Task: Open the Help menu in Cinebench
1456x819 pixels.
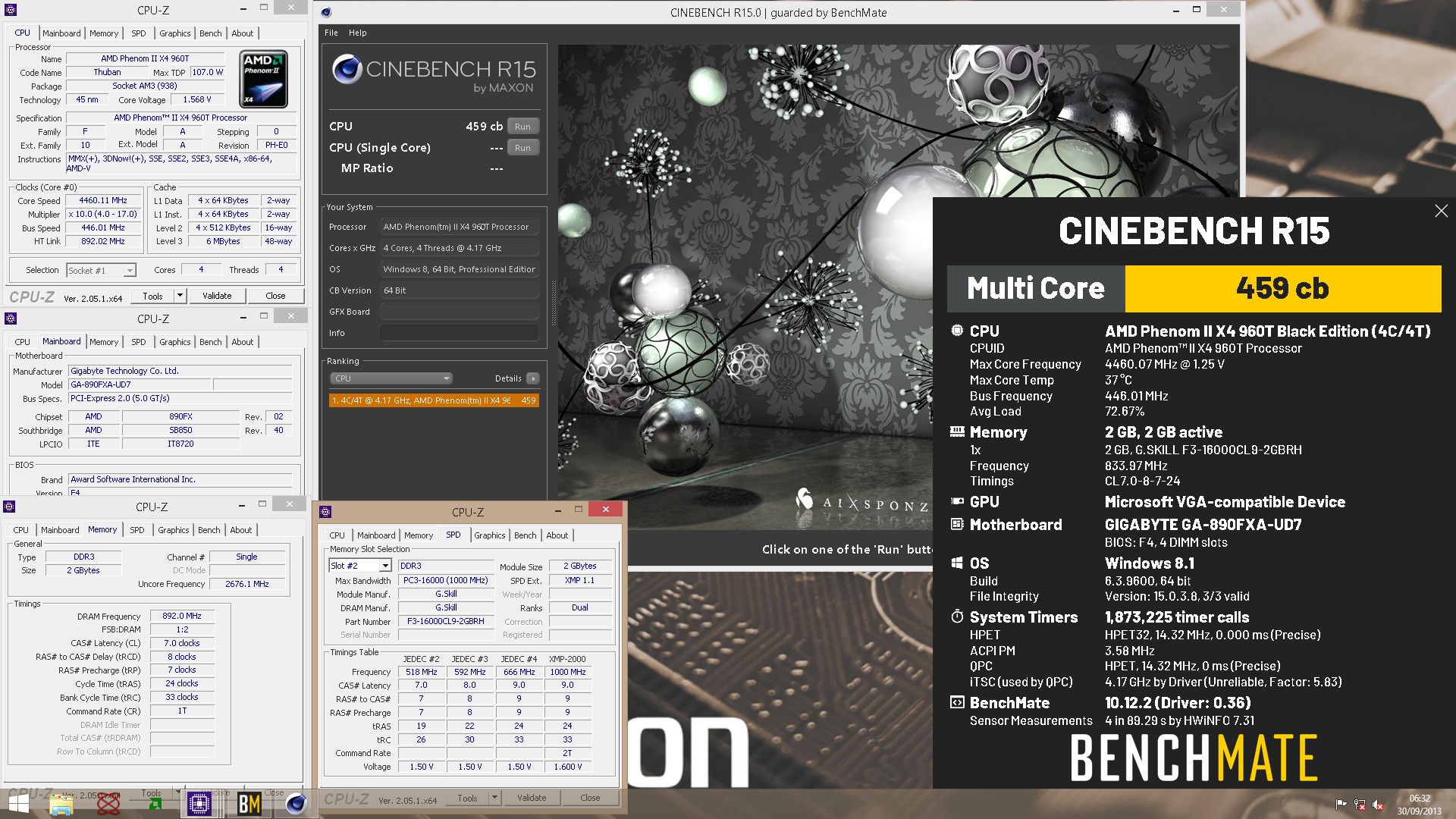Action: (x=357, y=33)
